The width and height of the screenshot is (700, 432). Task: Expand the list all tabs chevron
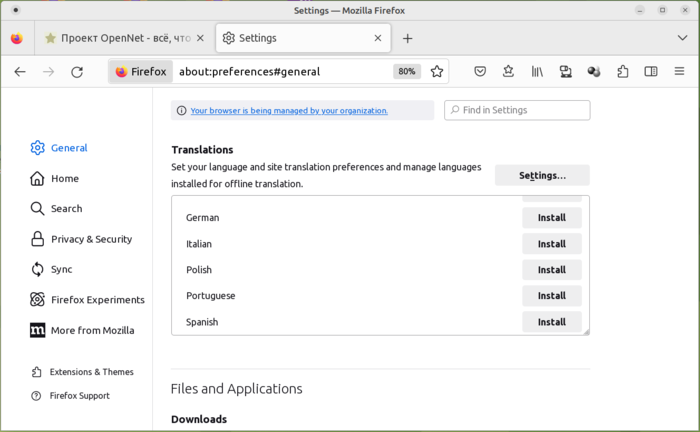pyautogui.click(x=681, y=38)
